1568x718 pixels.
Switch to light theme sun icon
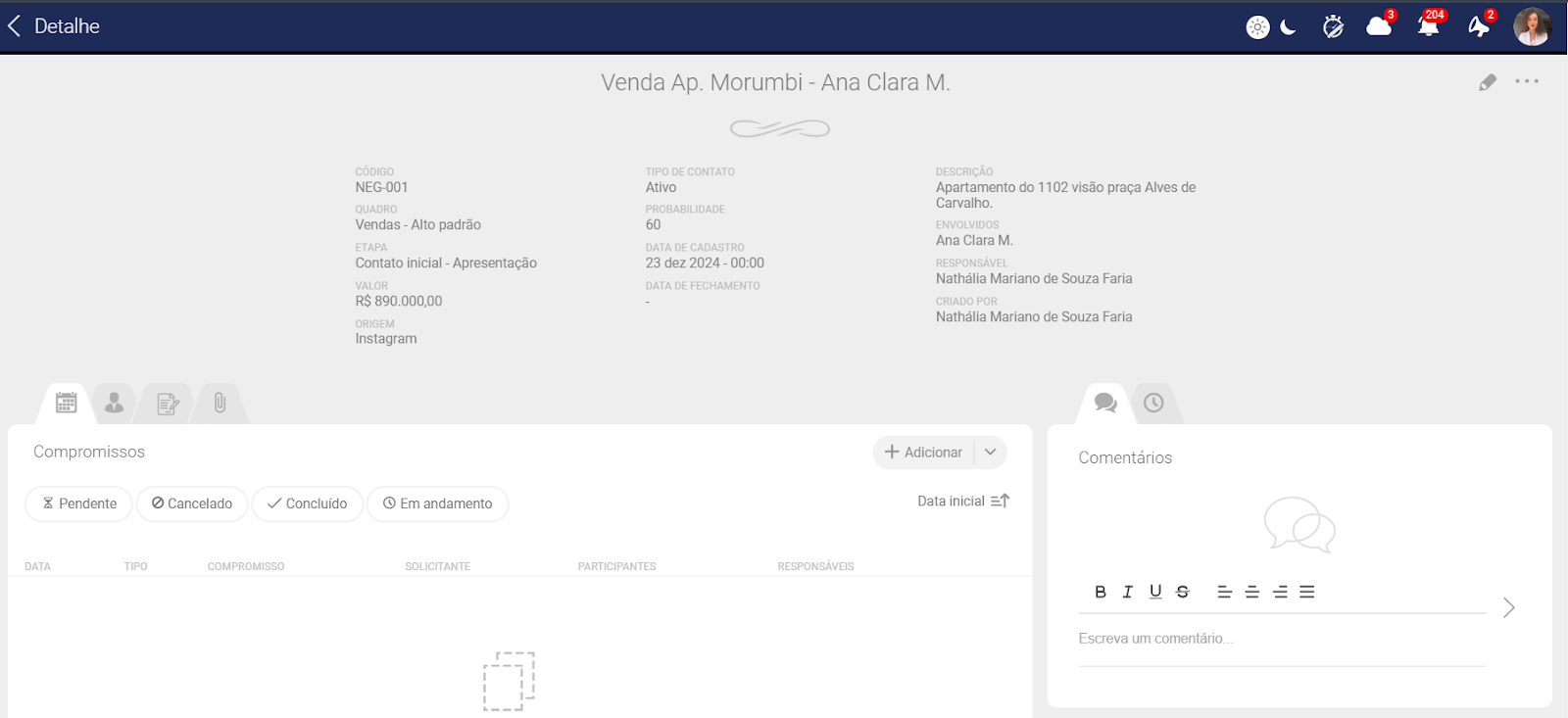pos(1257,27)
